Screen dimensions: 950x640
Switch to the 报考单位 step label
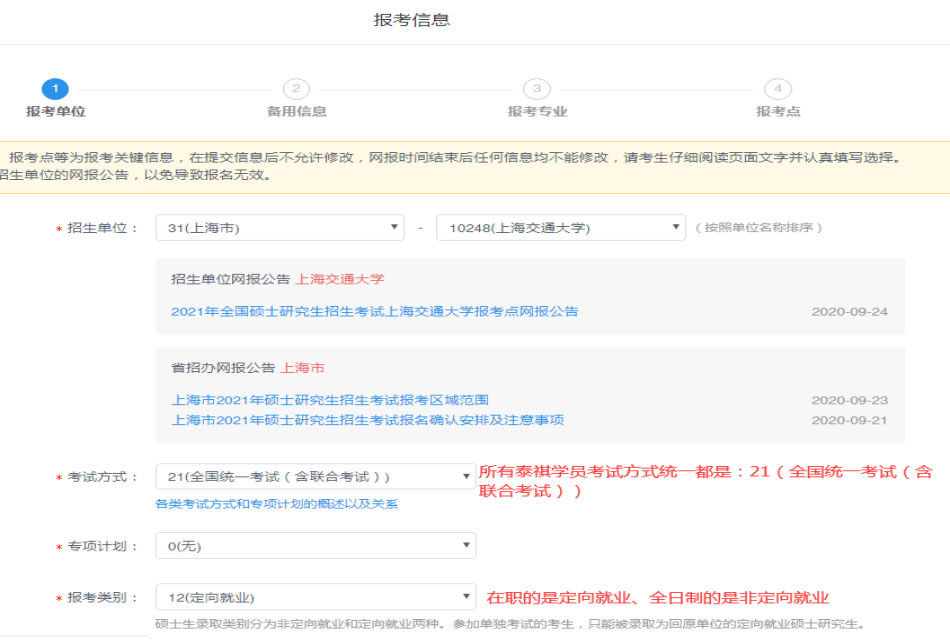(x=55, y=112)
